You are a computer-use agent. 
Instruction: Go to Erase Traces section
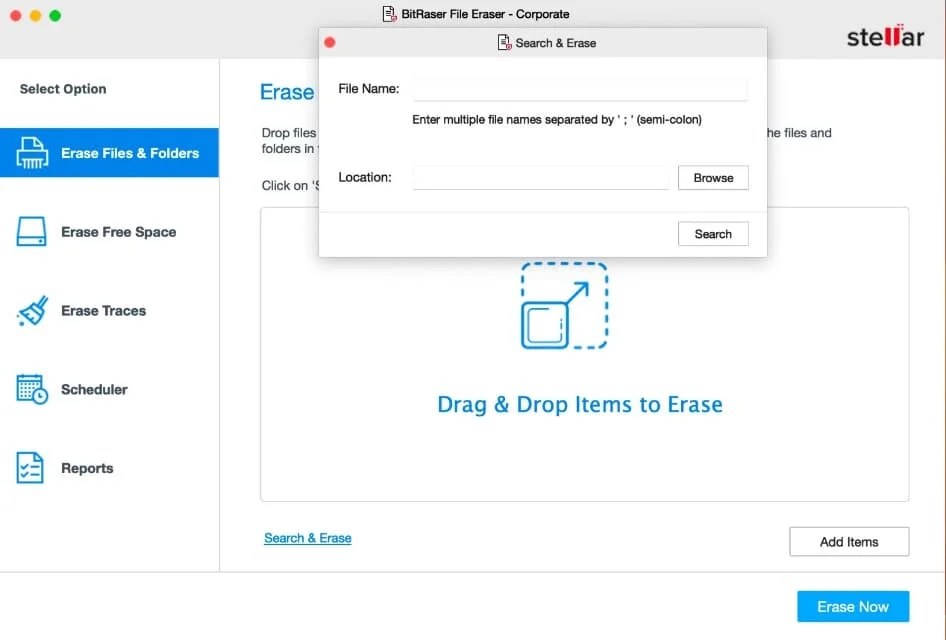tap(109, 311)
